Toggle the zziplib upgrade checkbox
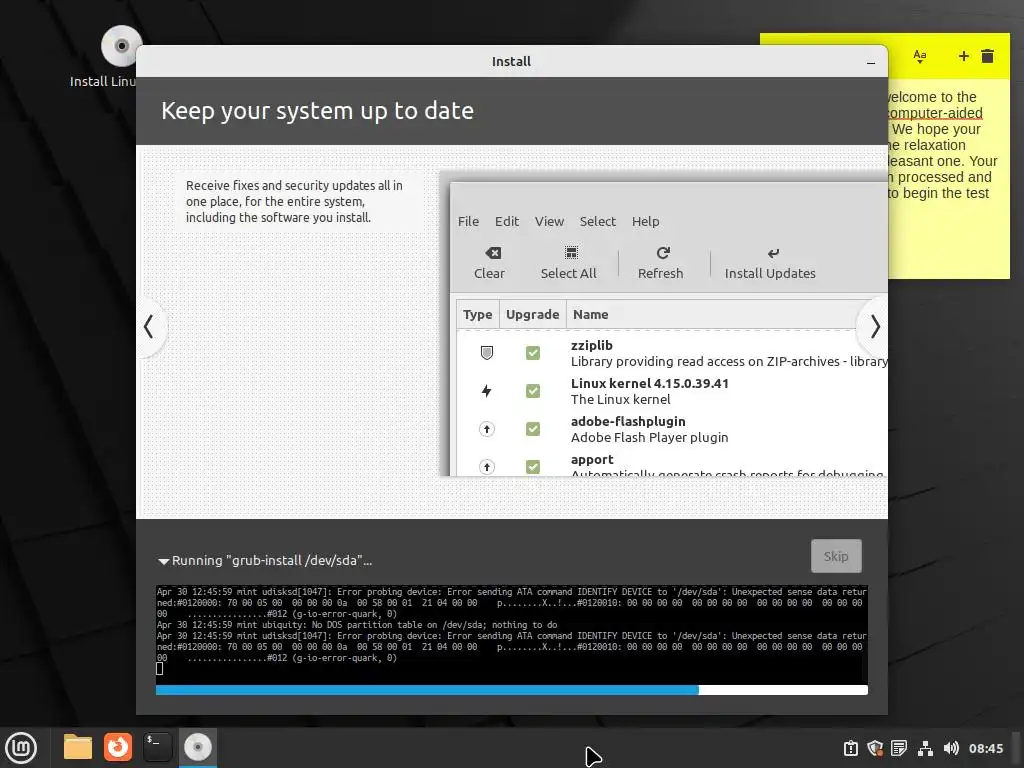Viewport: 1024px width, 768px height. click(533, 353)
